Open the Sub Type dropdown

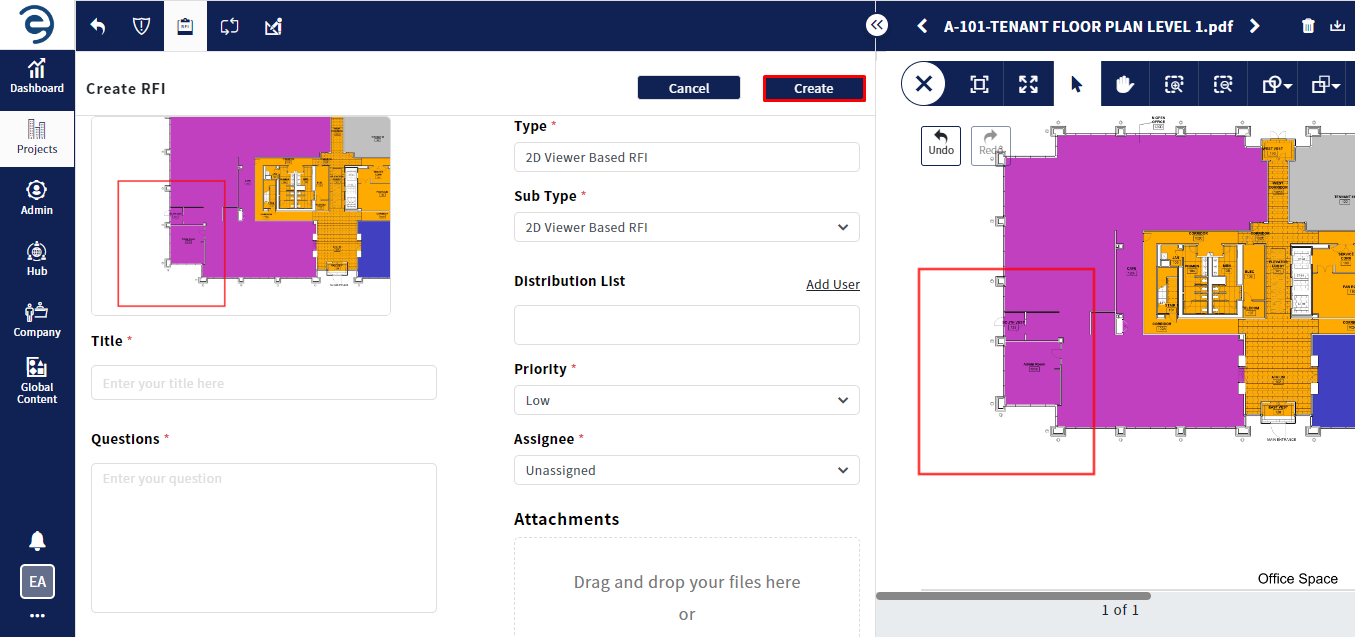point(686,227)
